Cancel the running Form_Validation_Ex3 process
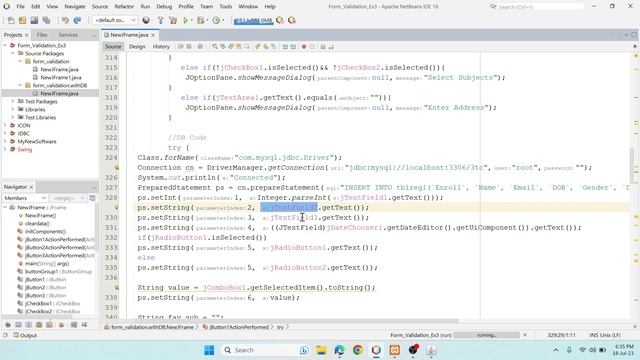 (x=525, y=335)
